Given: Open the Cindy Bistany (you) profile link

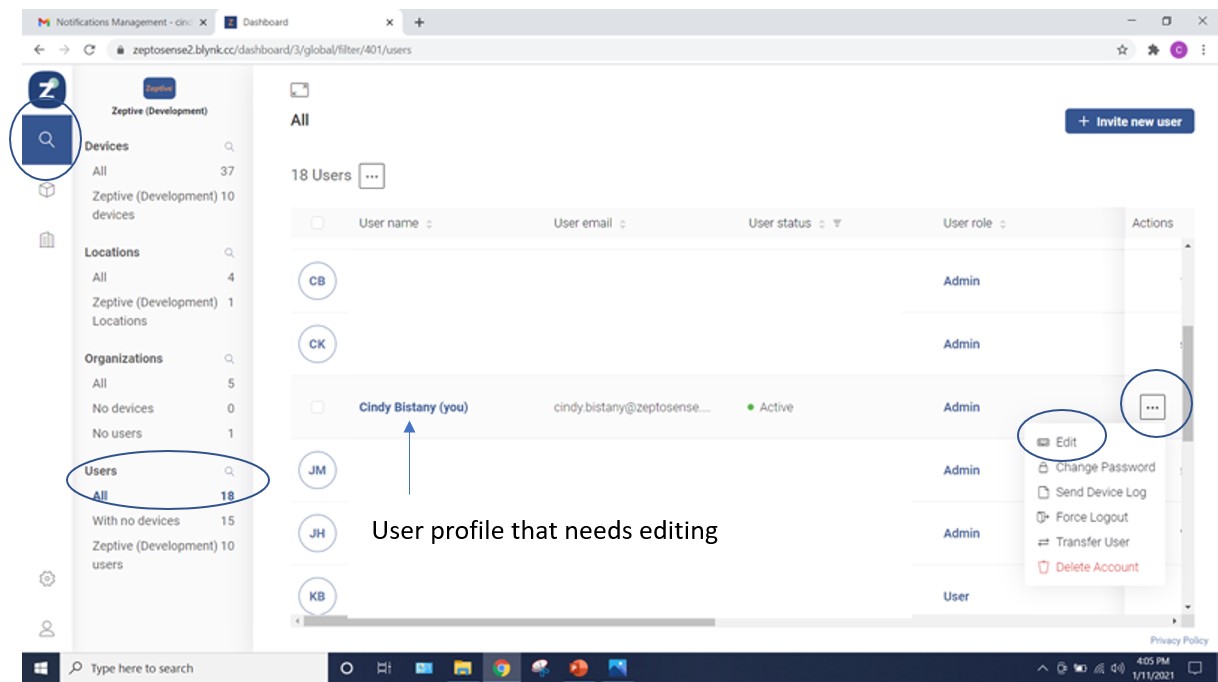Looking at the screenshot, I should [x=413, y=407].
